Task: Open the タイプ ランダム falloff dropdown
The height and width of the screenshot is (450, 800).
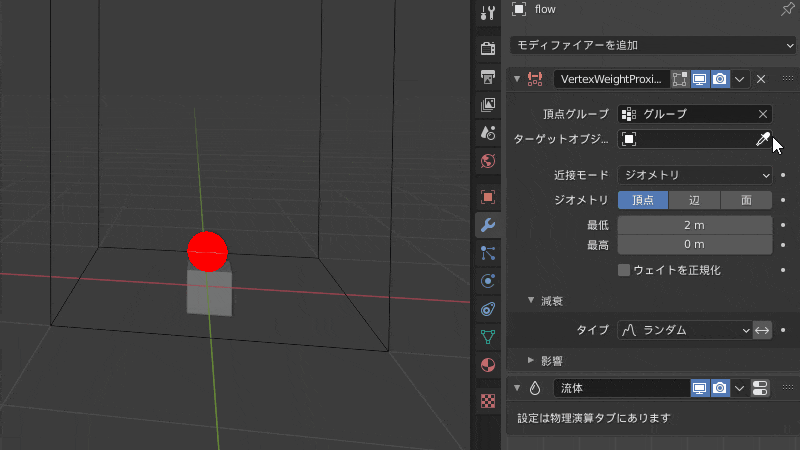Action: tap(685, 330)
